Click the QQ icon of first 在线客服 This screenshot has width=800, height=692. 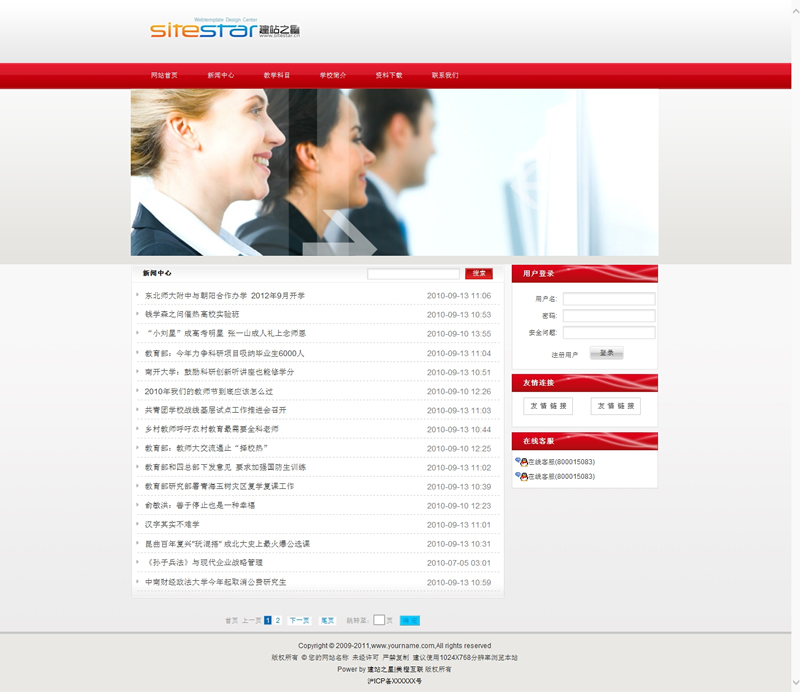pos(522,462)
